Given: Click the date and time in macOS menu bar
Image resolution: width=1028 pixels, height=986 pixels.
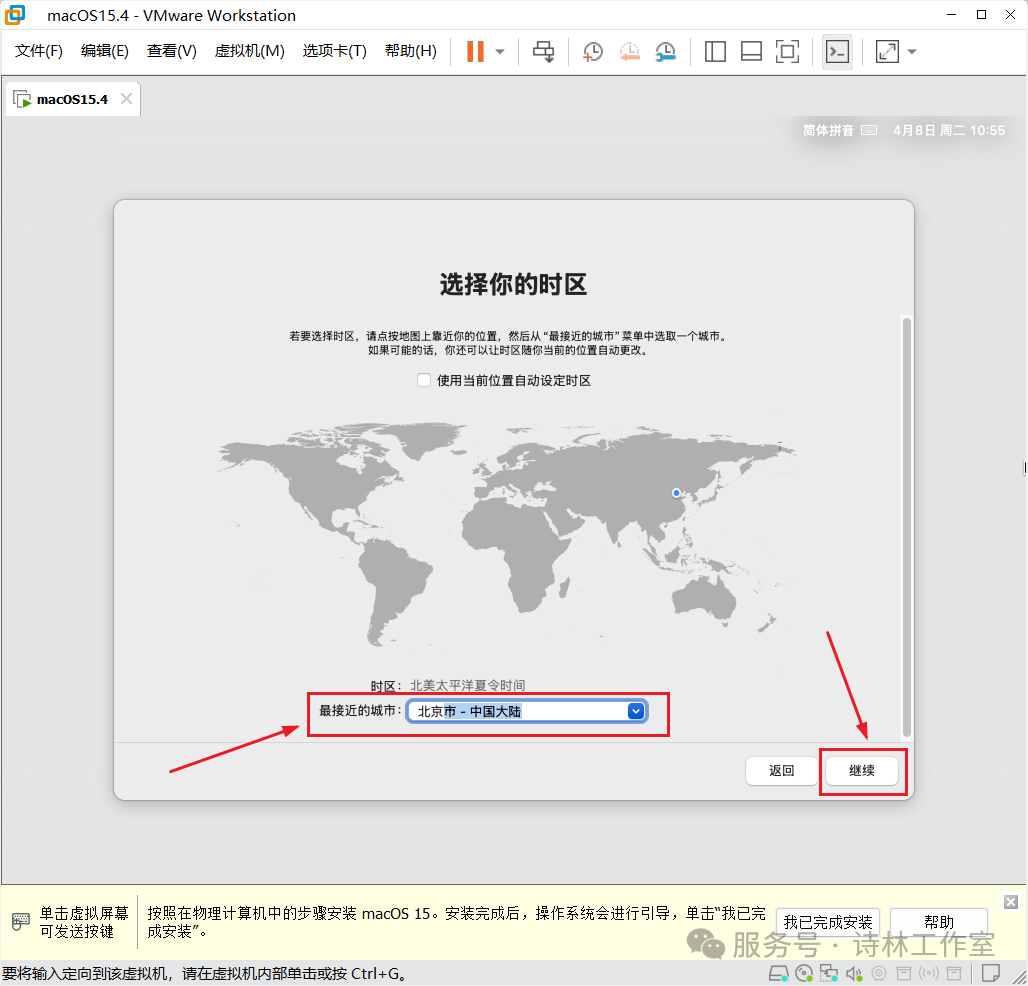Looking at the screenshot, I should coord(949,130).
